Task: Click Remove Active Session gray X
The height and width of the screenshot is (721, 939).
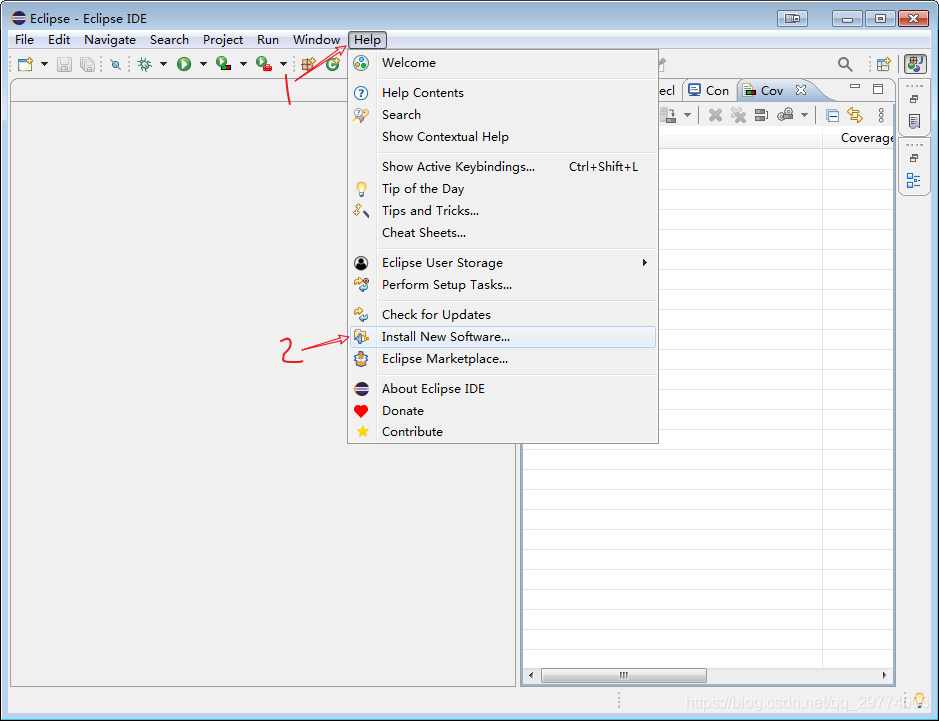Action: 715,115
